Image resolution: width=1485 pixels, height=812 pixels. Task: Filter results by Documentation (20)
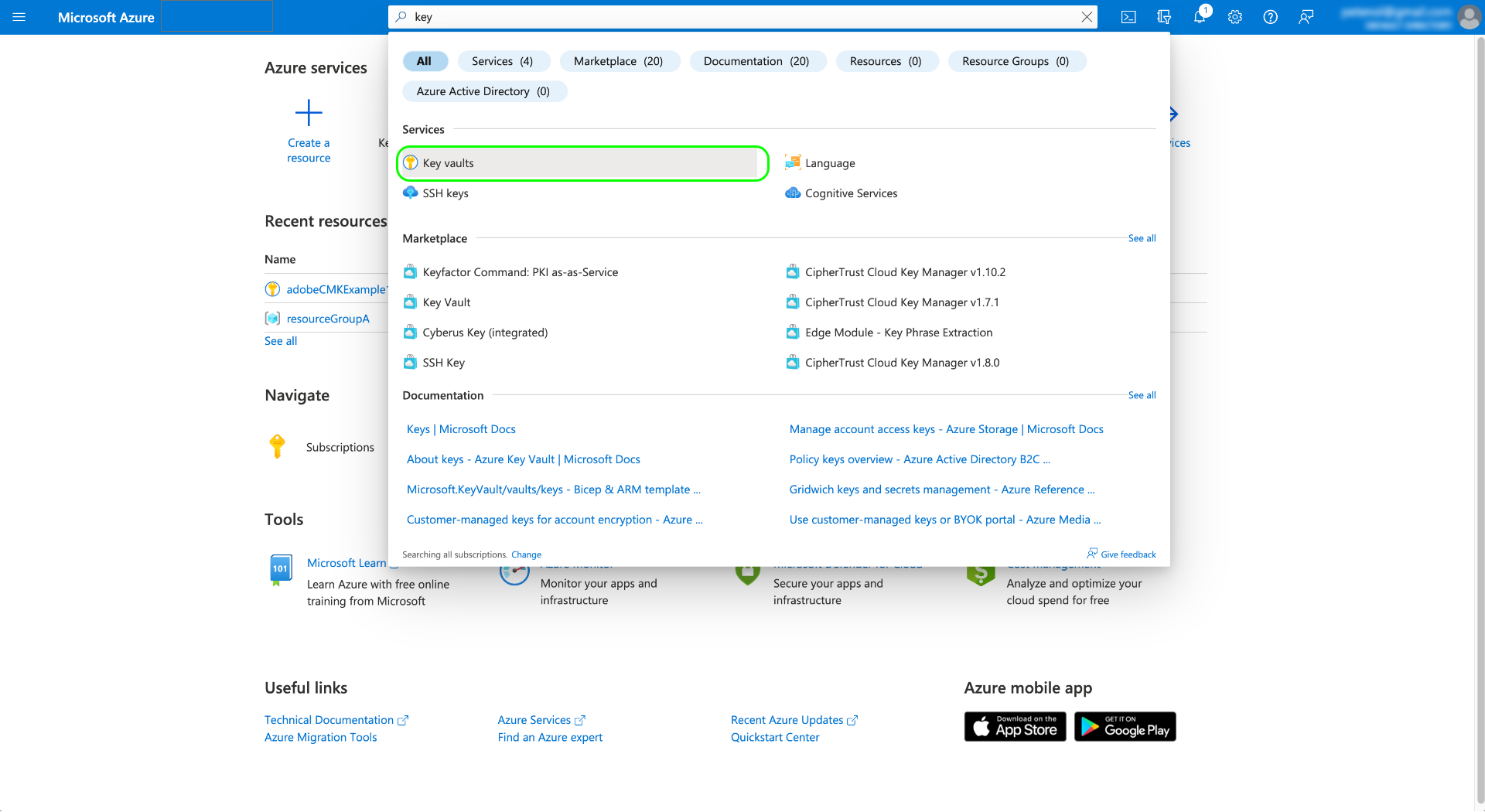pyautogui.click(x=756, y=61)
